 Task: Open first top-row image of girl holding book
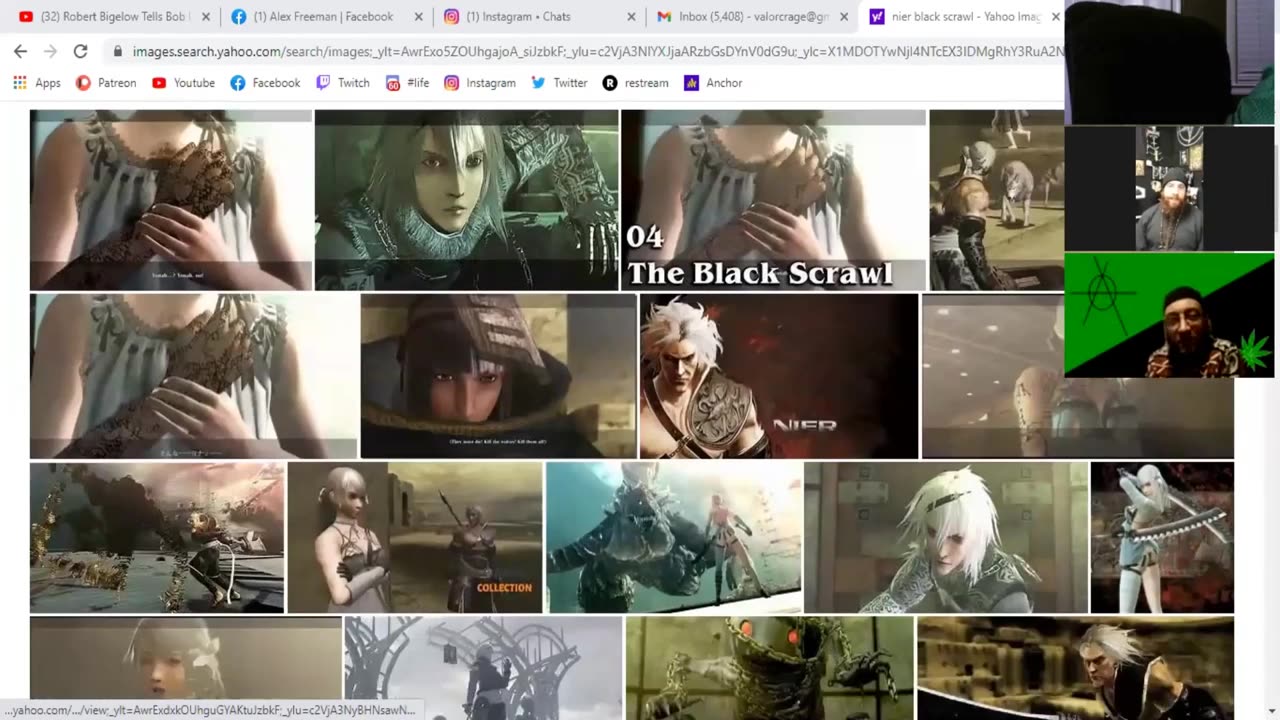(171, 200)
